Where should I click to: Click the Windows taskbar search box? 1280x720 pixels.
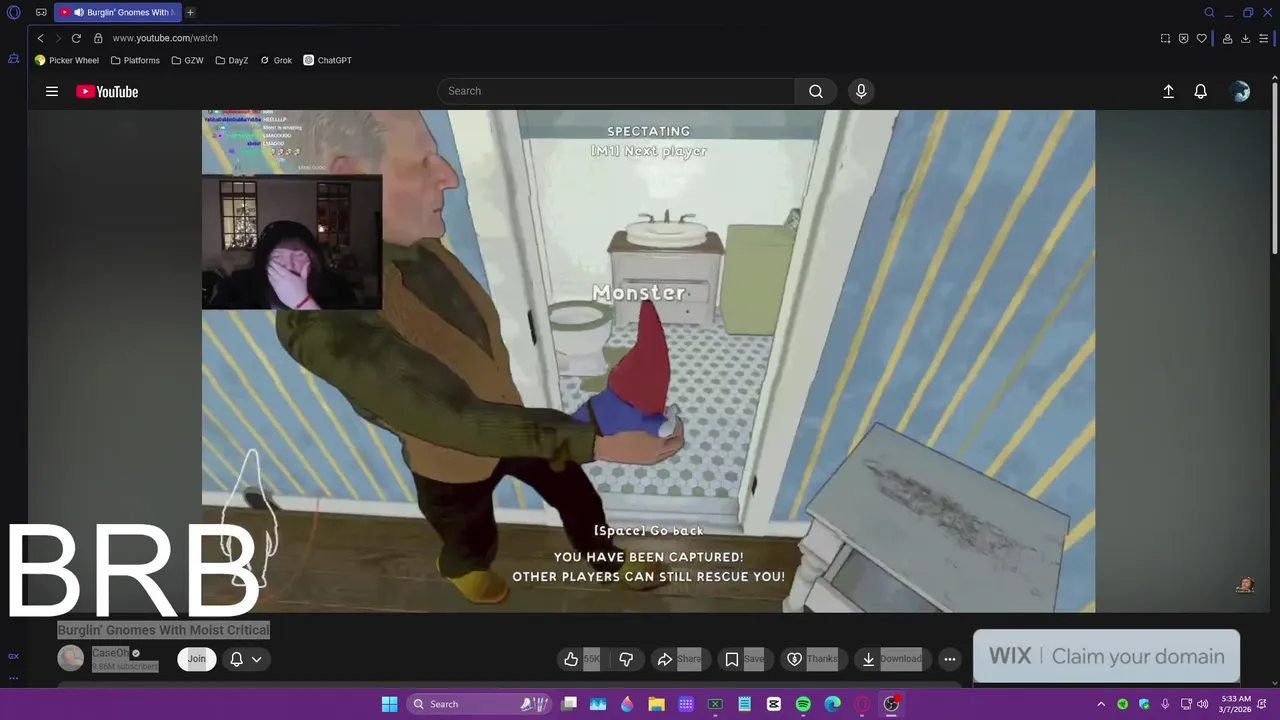tap(480, 704)
